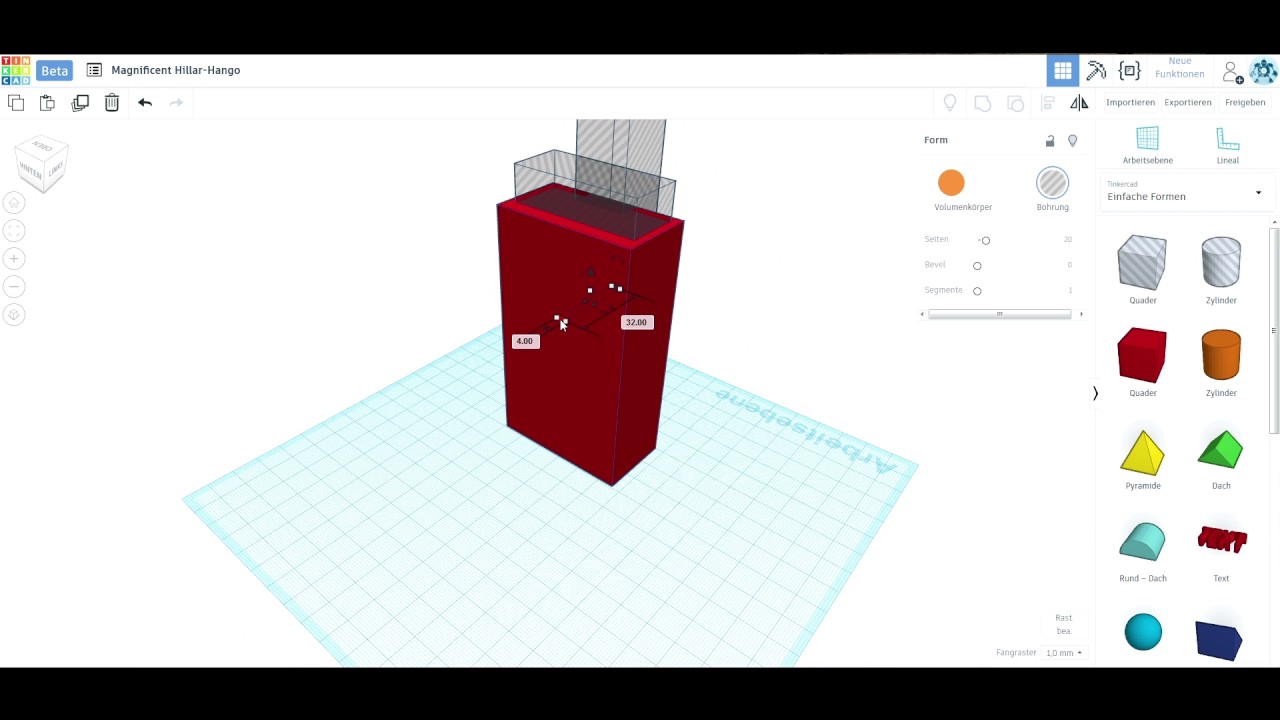Reset to home view
The width and height of the screenshot is (1280, 720).
(x=14, y=203)
